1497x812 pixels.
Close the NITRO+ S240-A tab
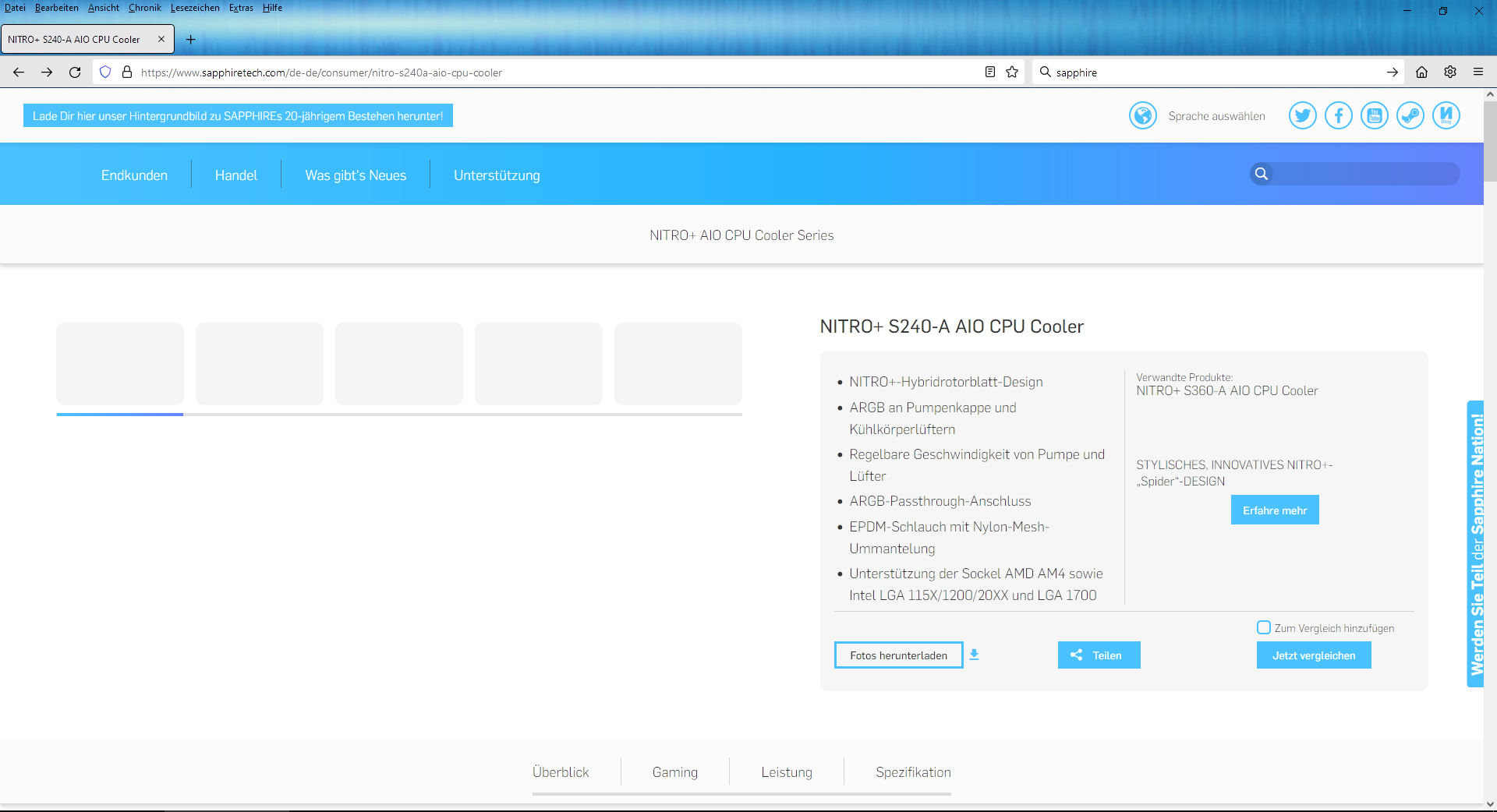pos(161,39)
